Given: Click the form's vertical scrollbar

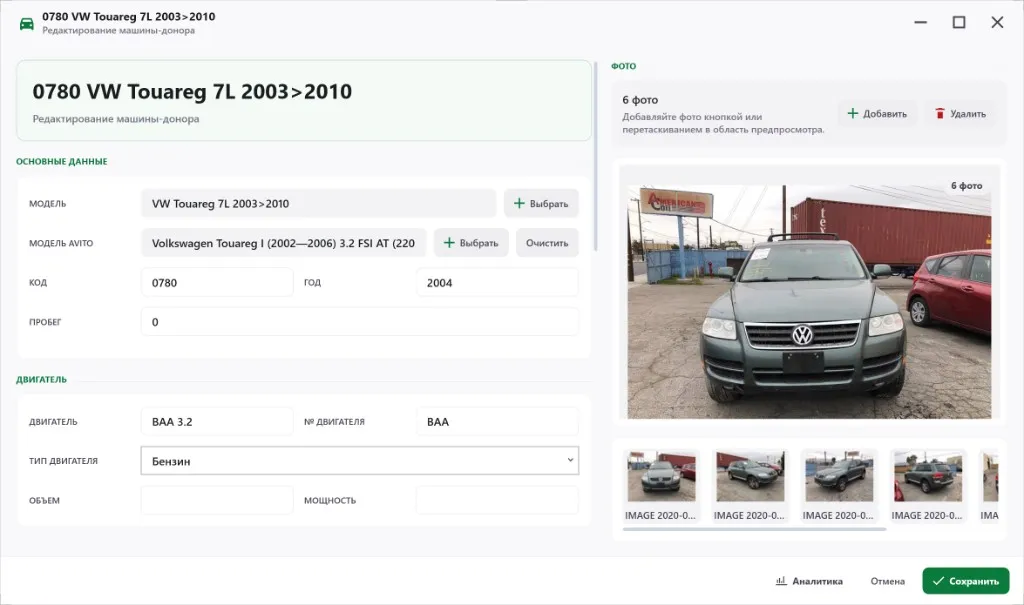Looking at the screenshot, I should coord(595,157).
